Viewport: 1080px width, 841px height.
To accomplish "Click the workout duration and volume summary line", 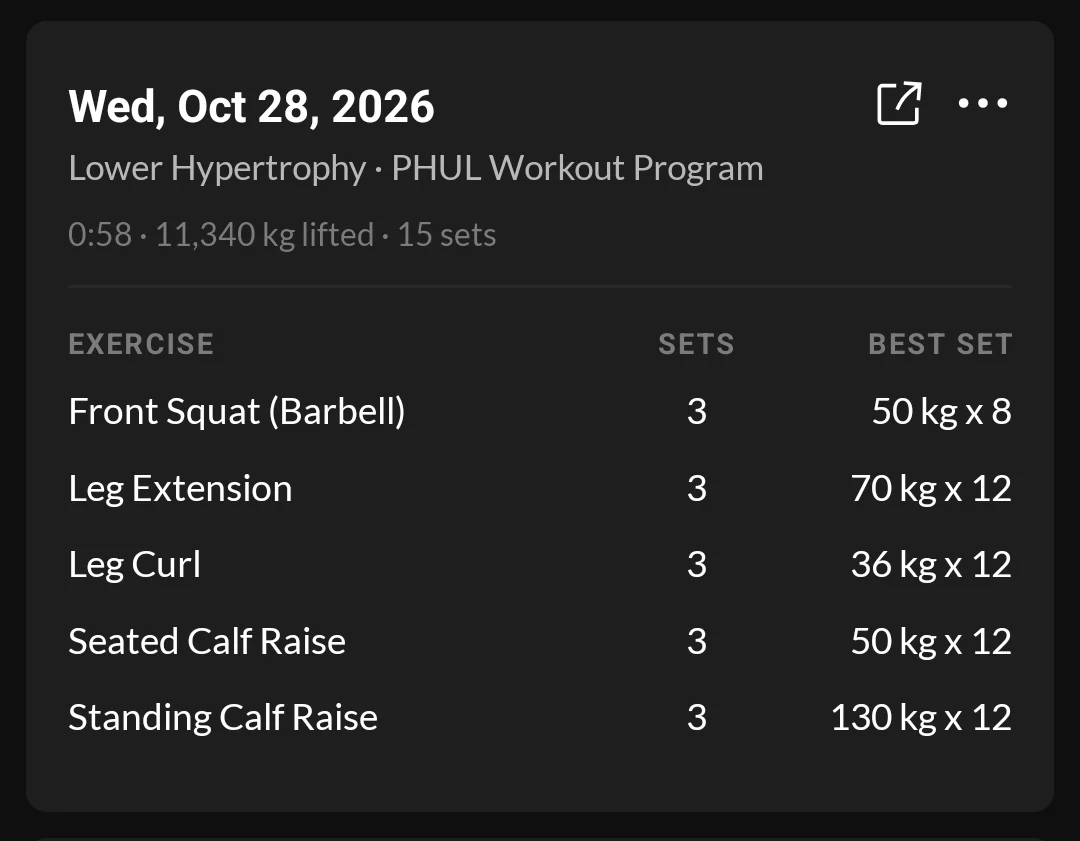I will point(282,235).
